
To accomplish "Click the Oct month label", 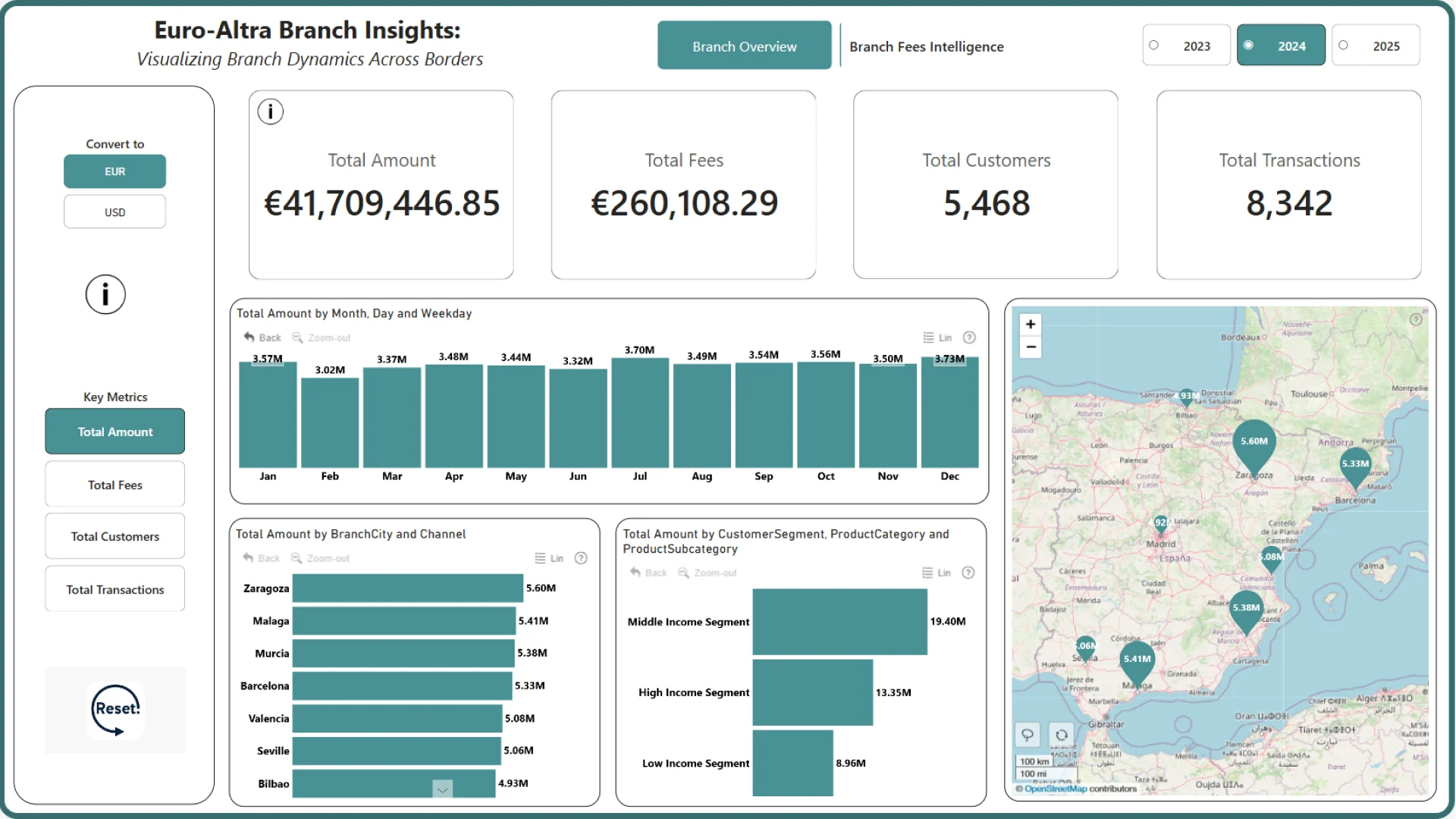I will pos(826,476).
